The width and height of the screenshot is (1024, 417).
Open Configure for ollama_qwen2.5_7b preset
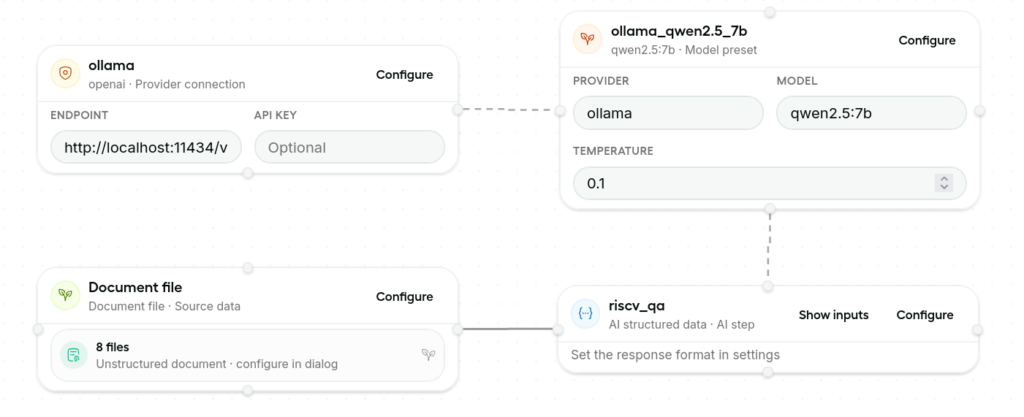927,41
